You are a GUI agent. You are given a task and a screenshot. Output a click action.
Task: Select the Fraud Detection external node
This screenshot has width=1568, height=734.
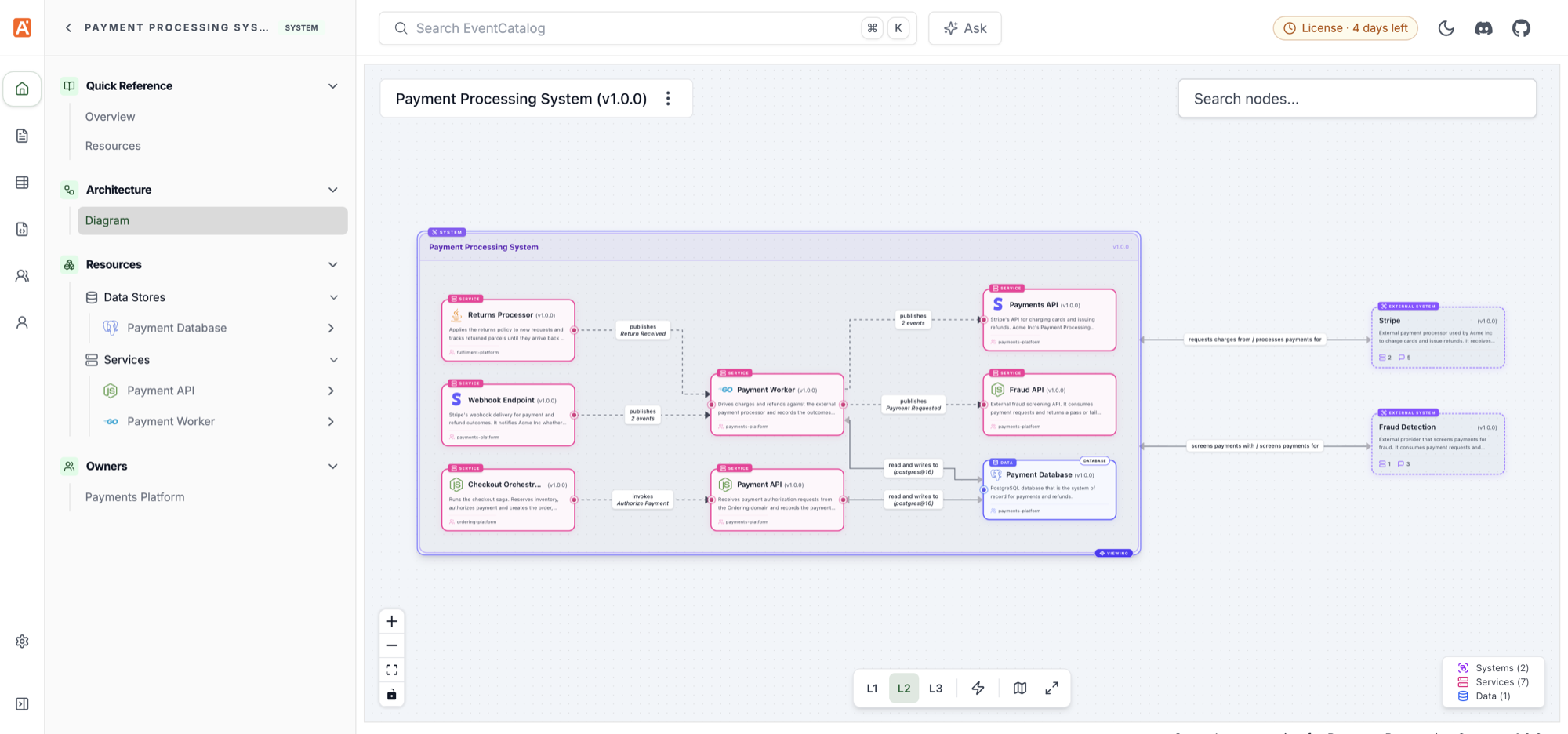pyautogui.click(x=1438, y=444)
